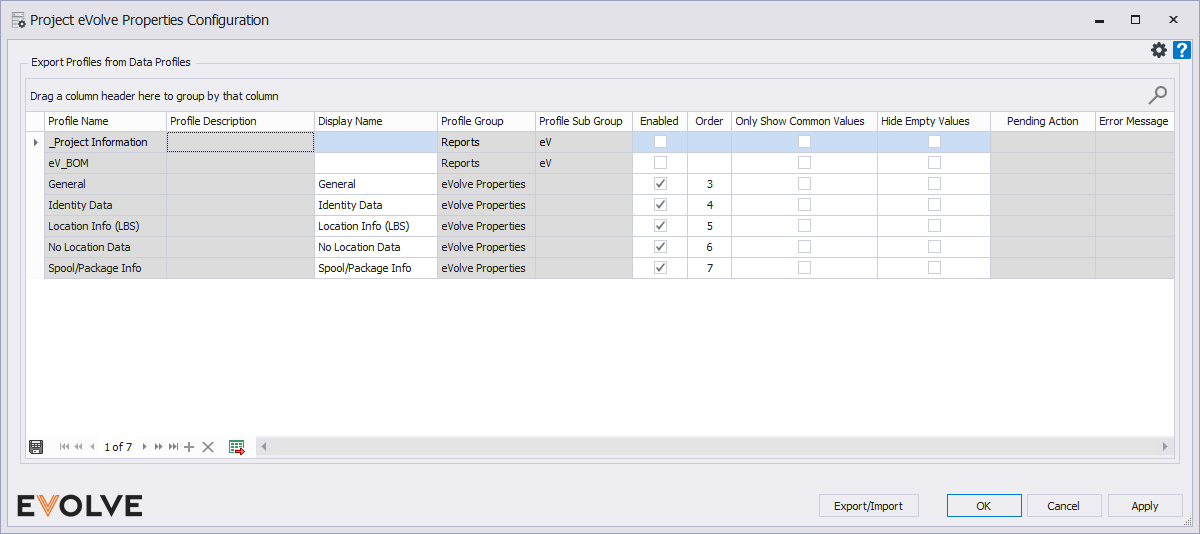Screen dimensions: 1200x534
Task: Click horizontal scrollbar left arrow
Action: point(264,447)
